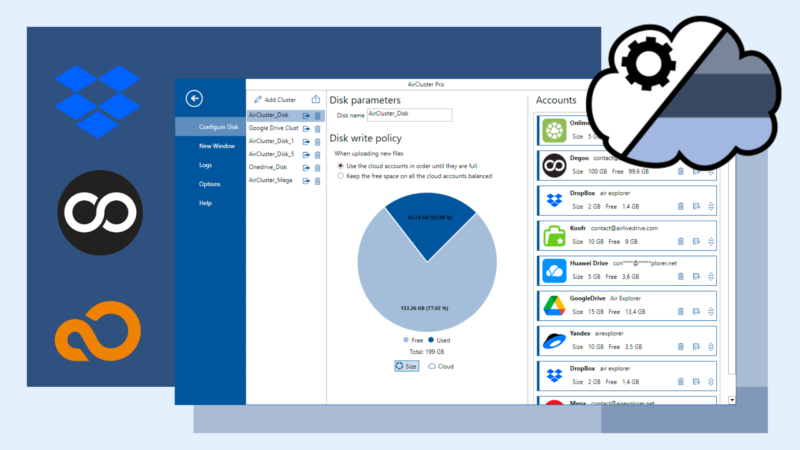The width and height of the screenshot is (800, 450).
Task: Click the Used legend marker
Action: [431, 340]
